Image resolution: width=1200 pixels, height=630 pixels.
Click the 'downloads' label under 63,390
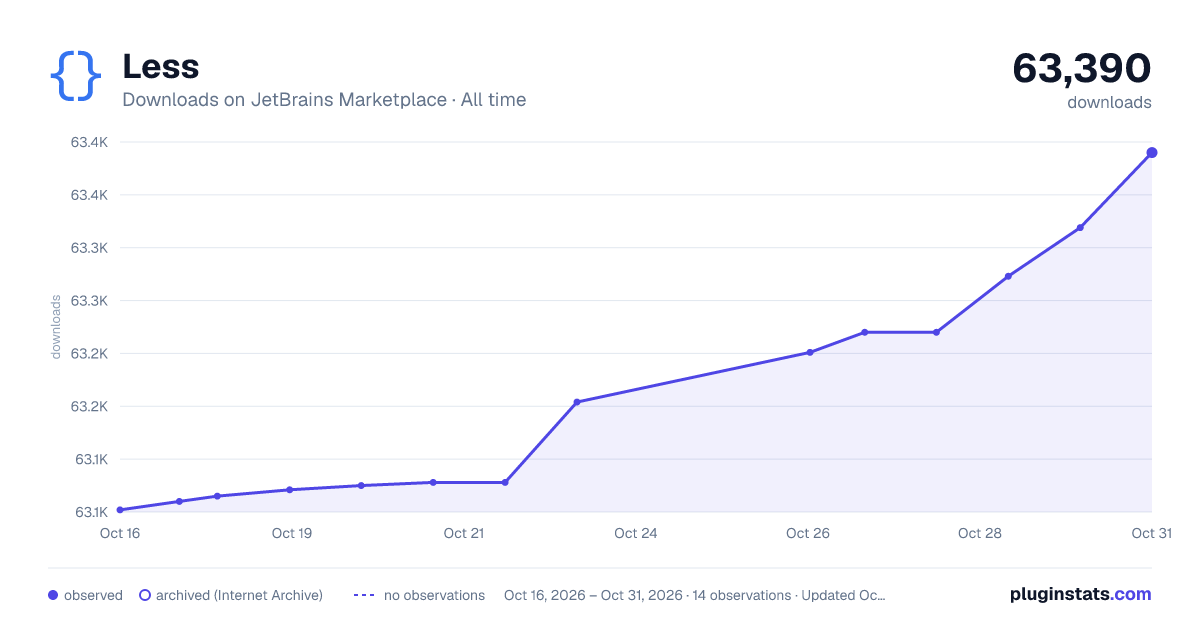pyautogui.click(x=1109, y=102)
